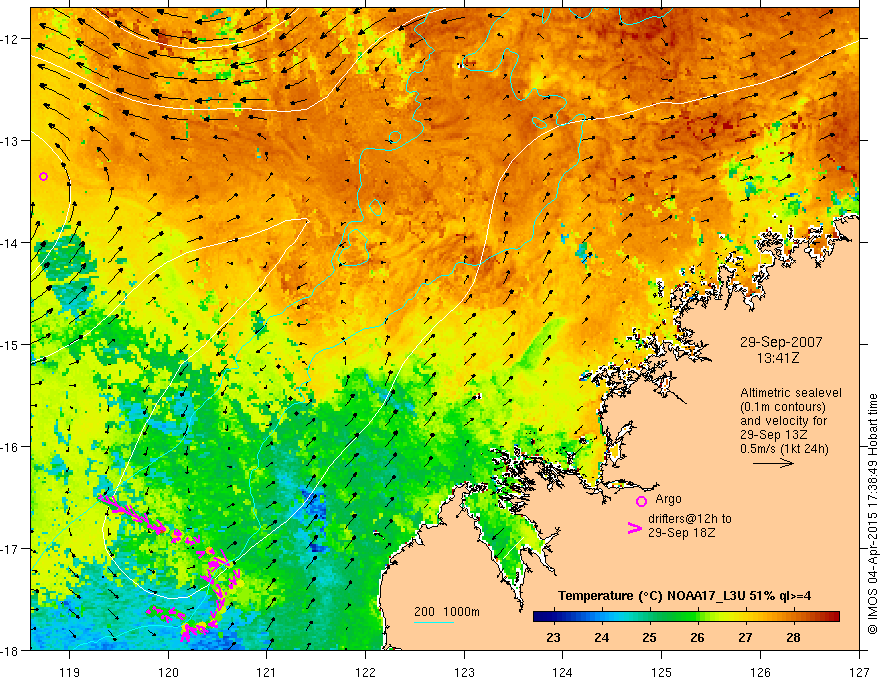Click the 123 longitude axis label
The image size is (880, 680).
tap(464, 672)
